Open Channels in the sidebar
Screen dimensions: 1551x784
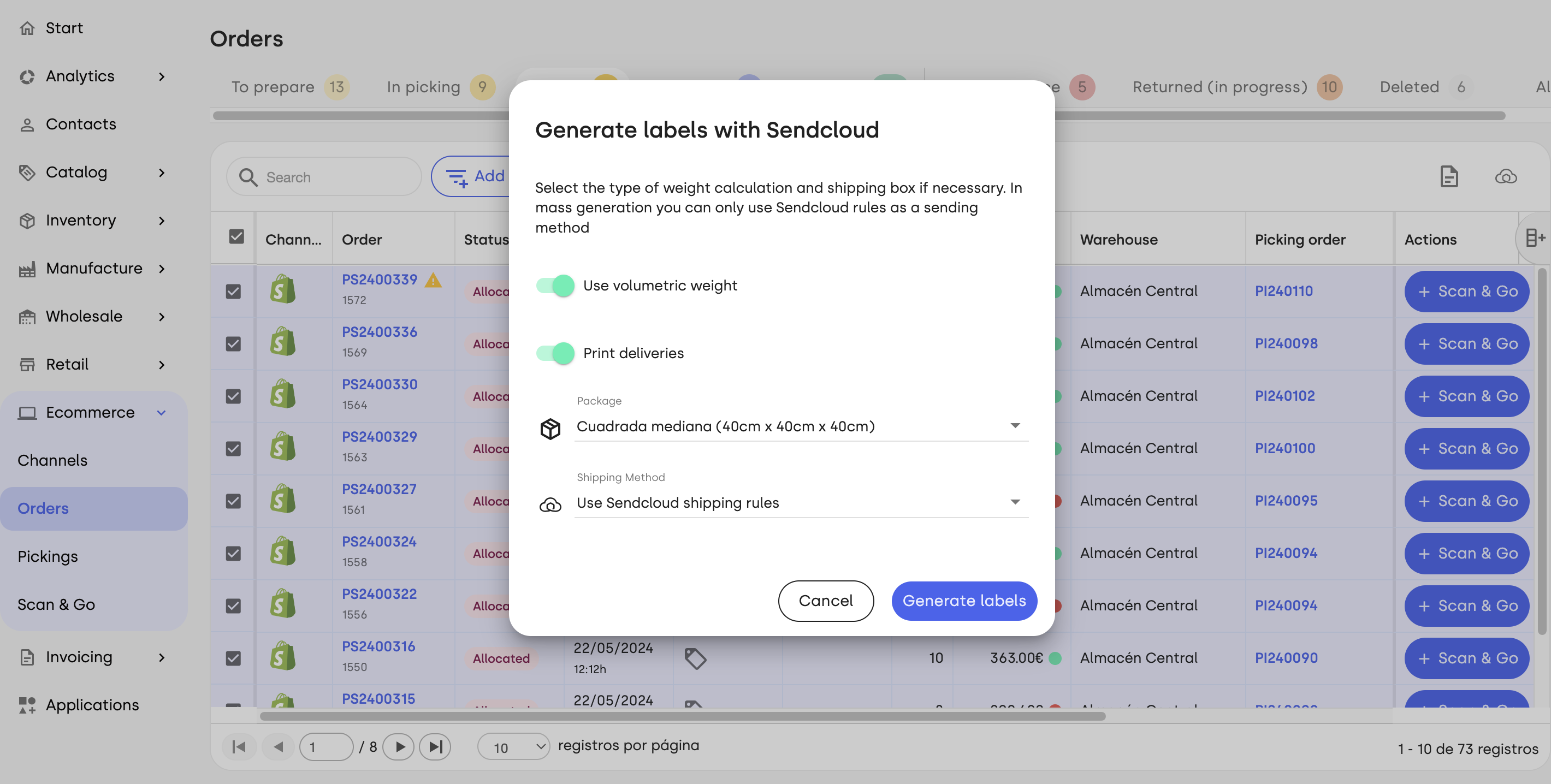click(52, 460)
